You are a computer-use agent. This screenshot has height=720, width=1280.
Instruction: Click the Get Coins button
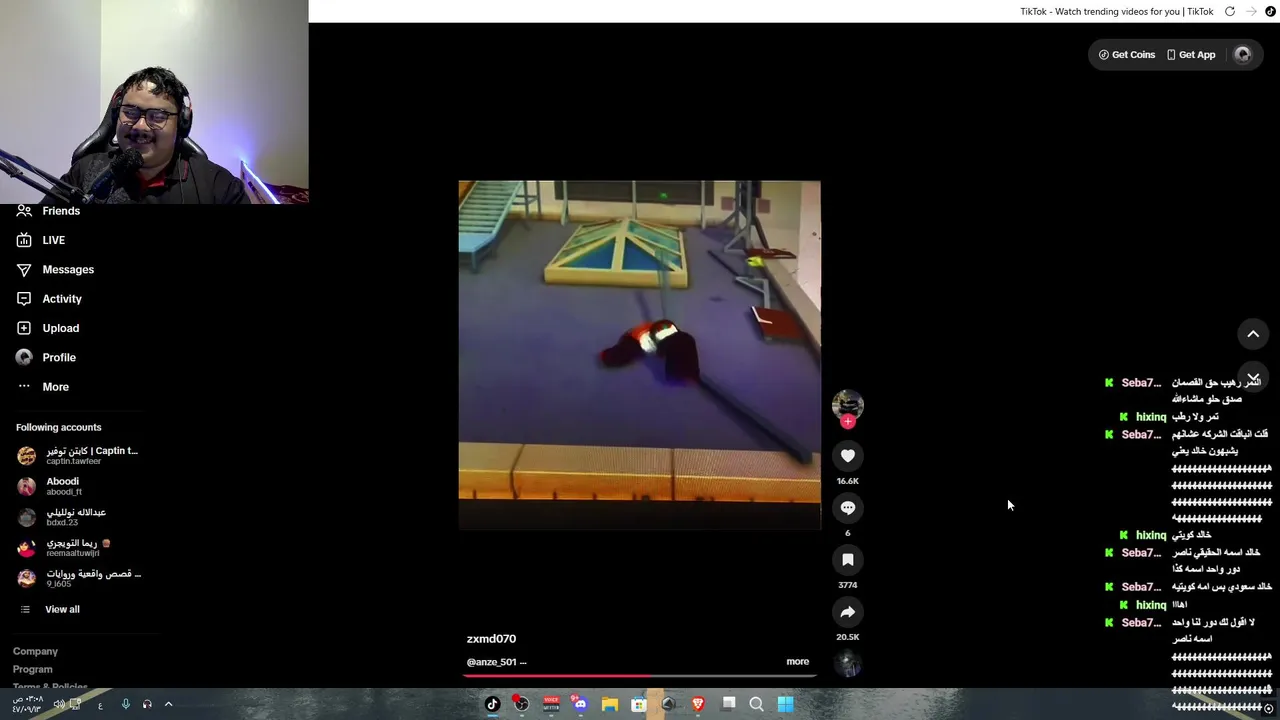[1127, 55]
